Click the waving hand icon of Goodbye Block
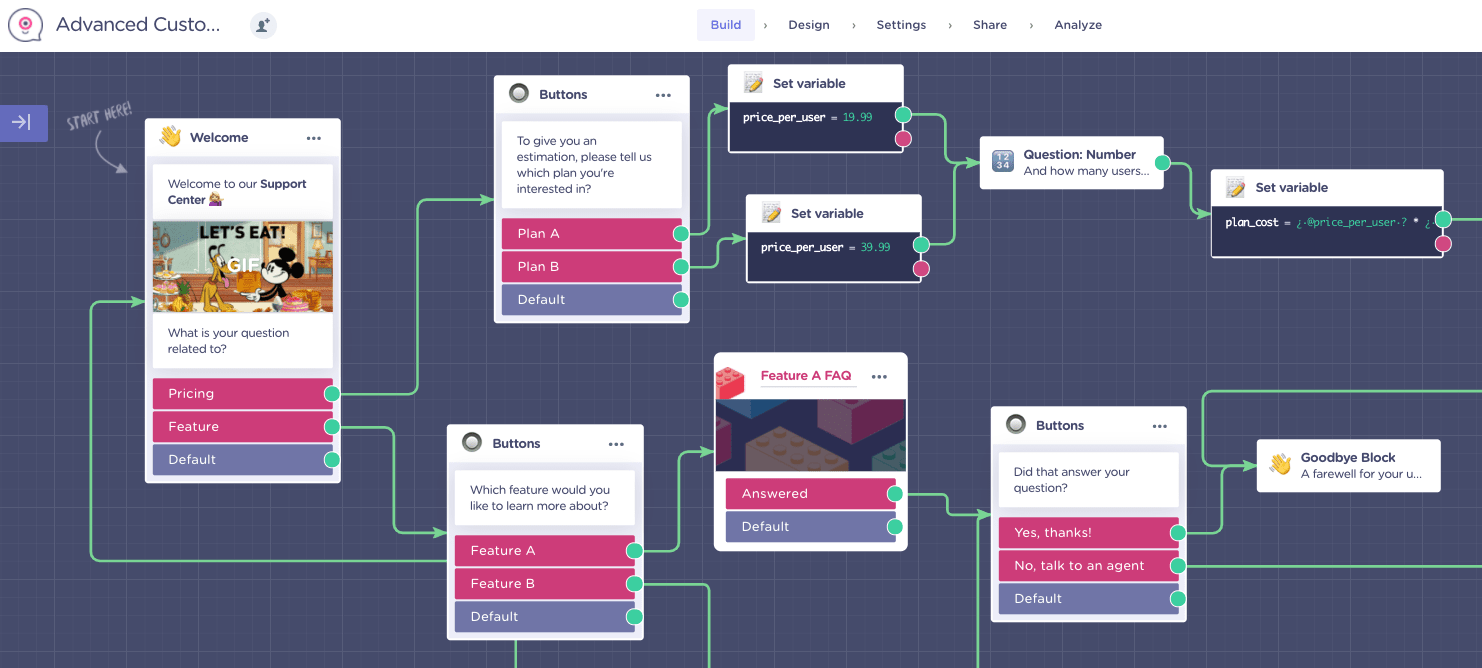This screenshot has width=1482, height=668. coord(1280,465)
